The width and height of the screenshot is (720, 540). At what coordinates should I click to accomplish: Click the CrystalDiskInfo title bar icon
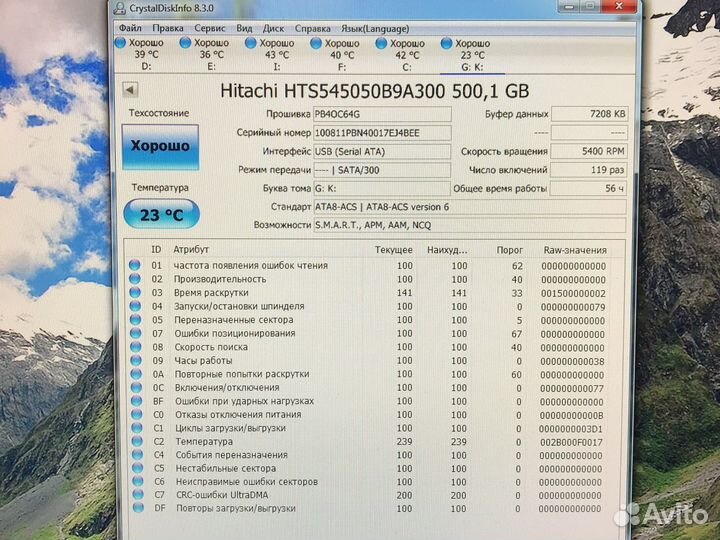(120, 8)
